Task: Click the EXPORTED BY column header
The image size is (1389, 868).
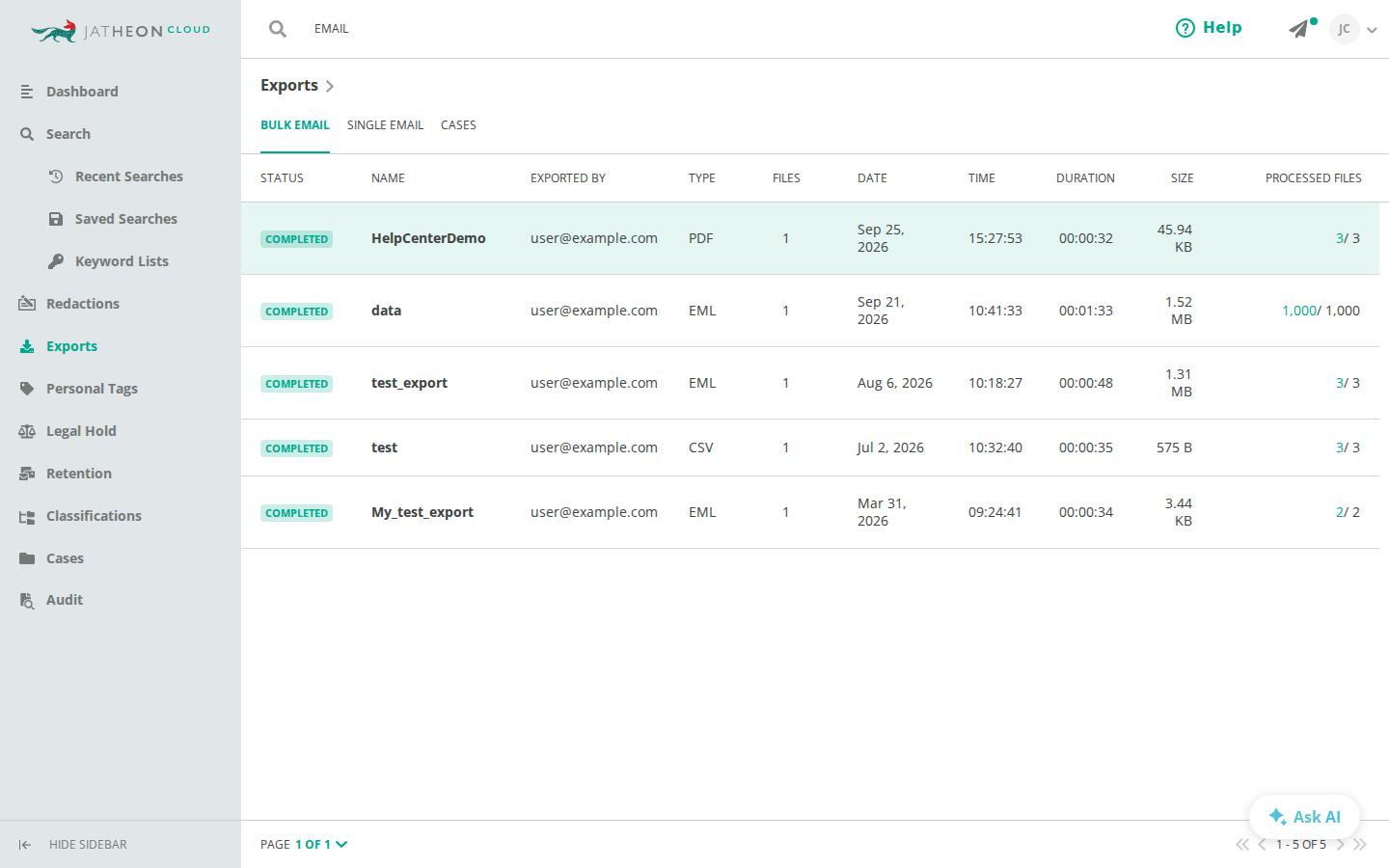Action: 568,178
